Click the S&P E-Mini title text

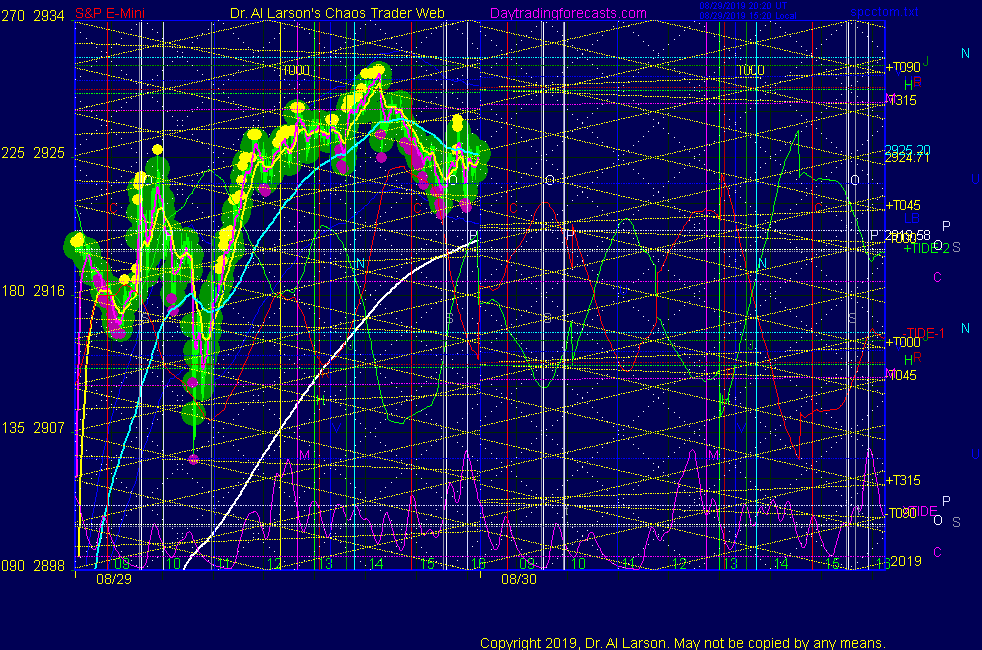[110, 13]
